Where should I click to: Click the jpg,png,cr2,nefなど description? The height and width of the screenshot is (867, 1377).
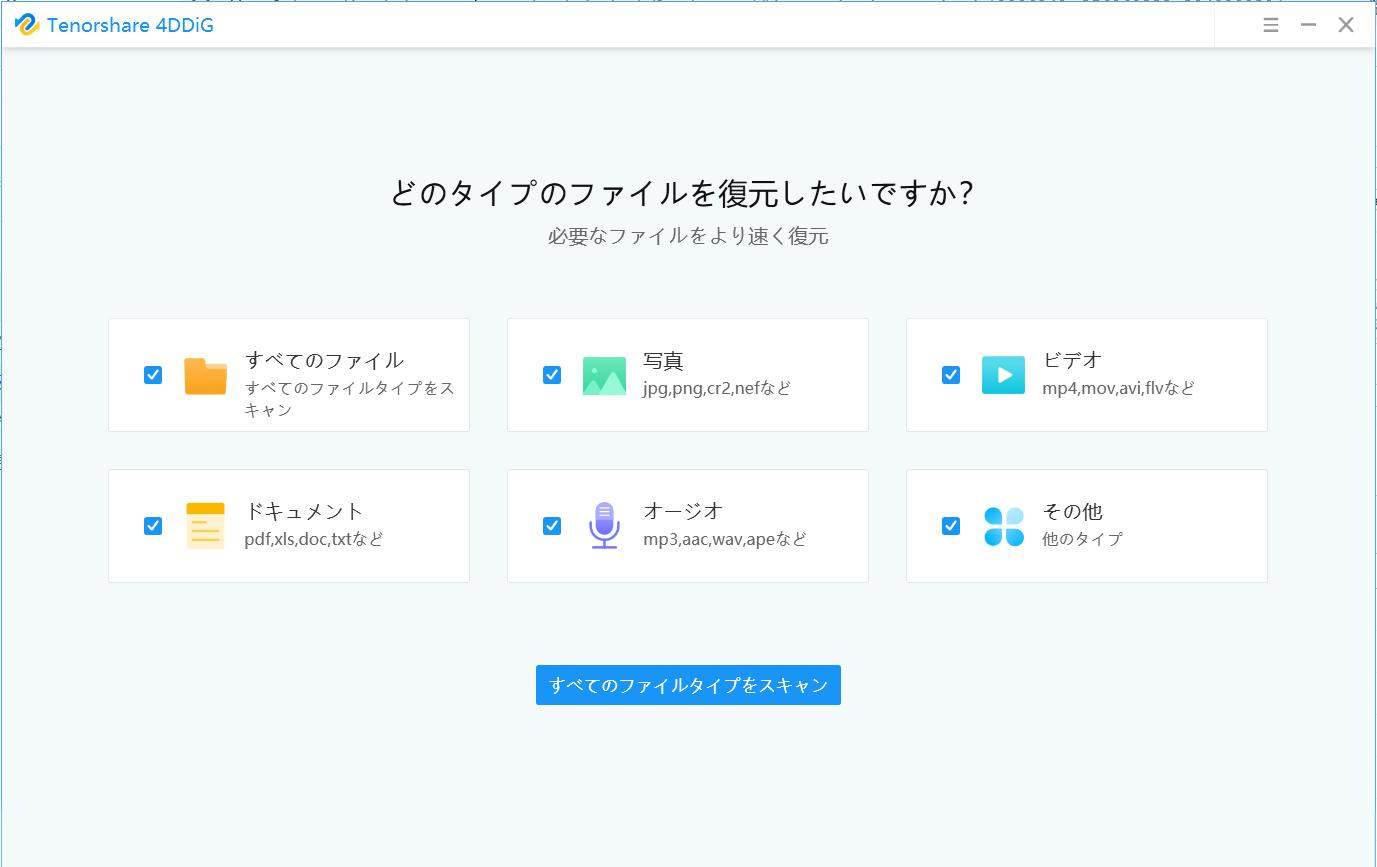click(717, 388)
